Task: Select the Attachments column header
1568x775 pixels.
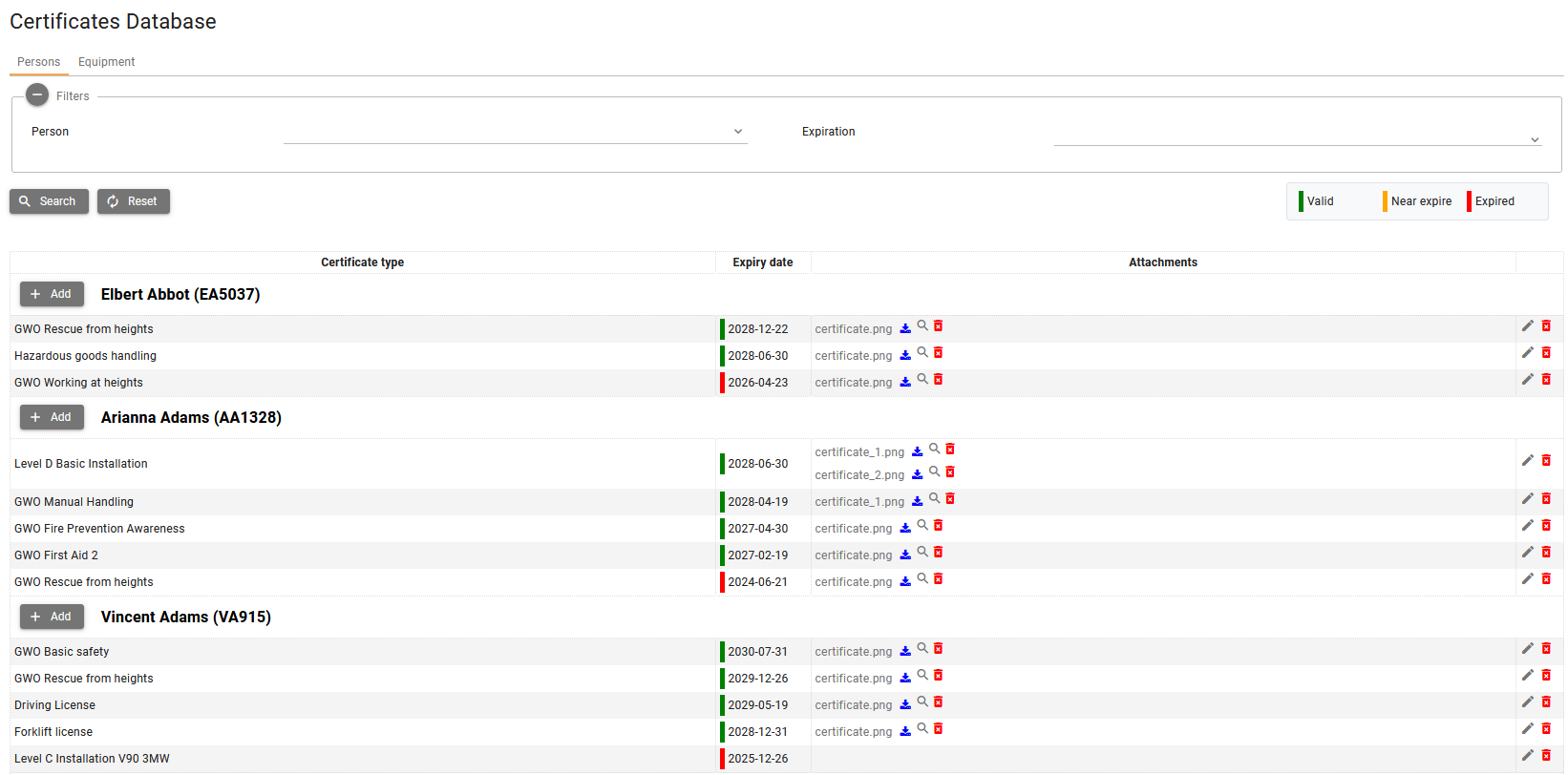Action: (x=1162, y=262)
